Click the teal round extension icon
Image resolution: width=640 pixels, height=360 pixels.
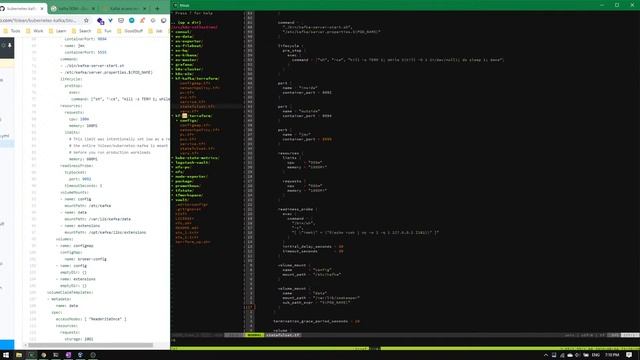tap(131, 20)
